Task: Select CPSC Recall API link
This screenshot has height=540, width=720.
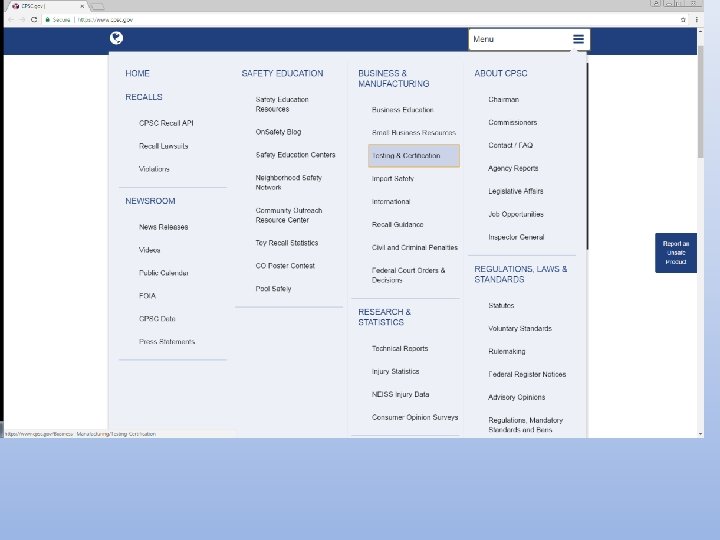Action: point(166,123)
